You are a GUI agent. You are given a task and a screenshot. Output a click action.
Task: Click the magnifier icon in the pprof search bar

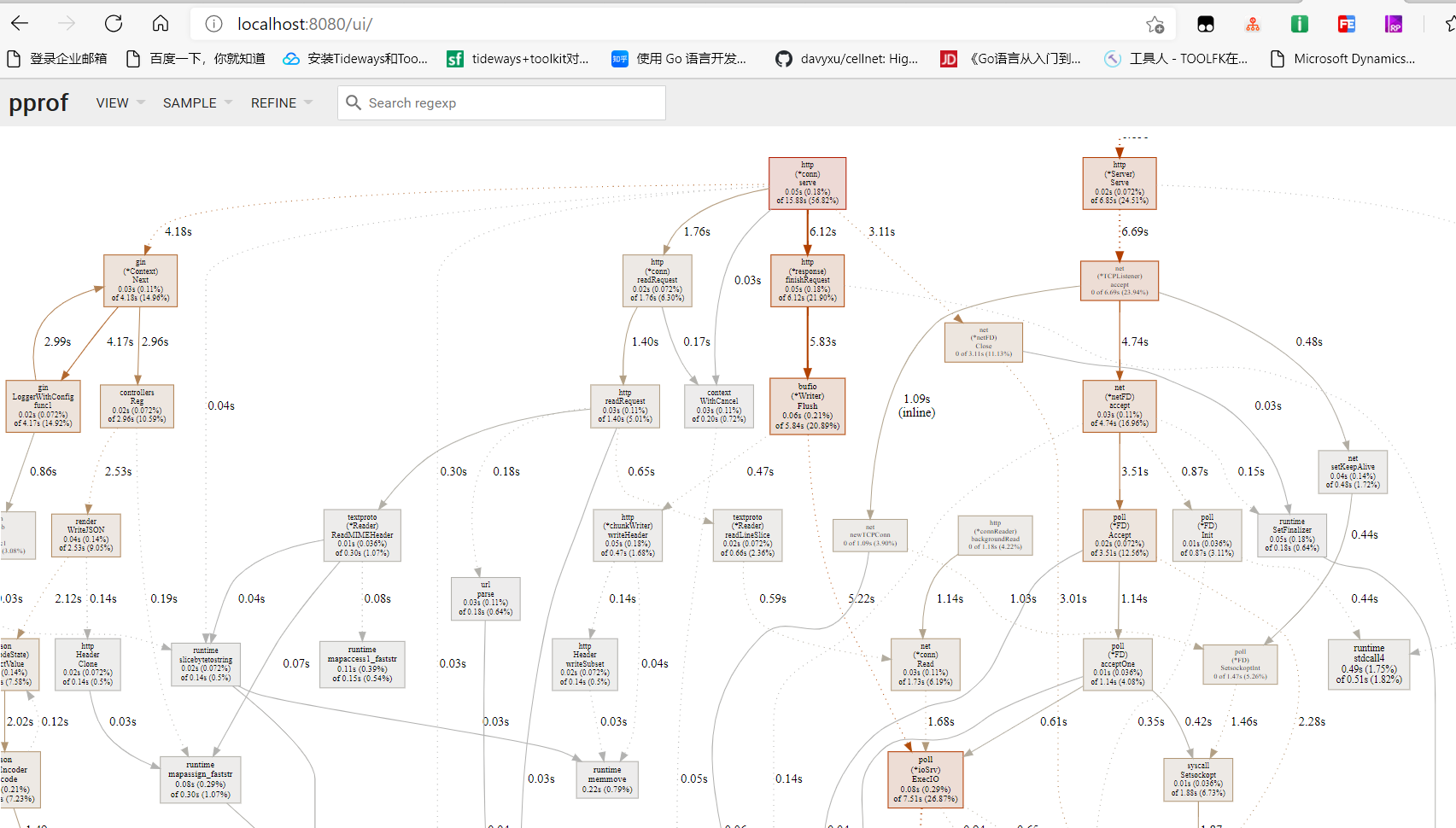(354, 102)
